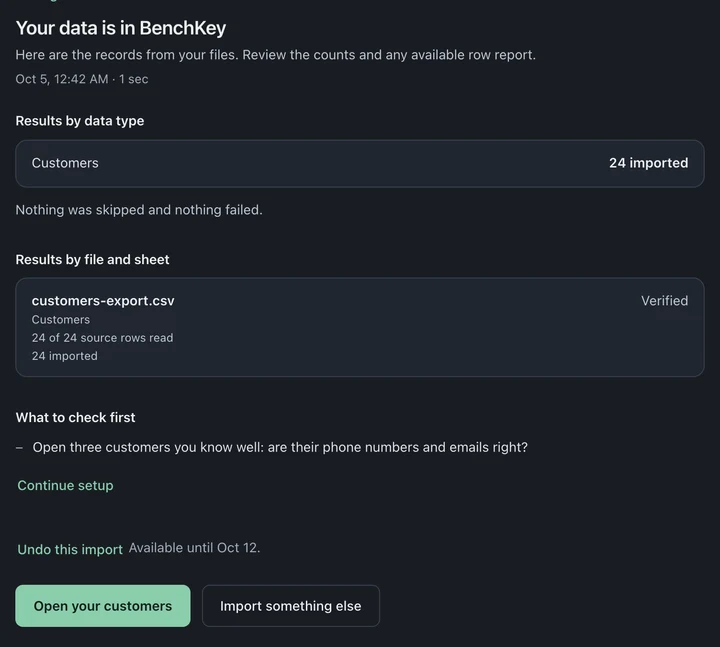The image size is (720, 647).
Task: Click the Undo this import link
Action: point(70,549)
